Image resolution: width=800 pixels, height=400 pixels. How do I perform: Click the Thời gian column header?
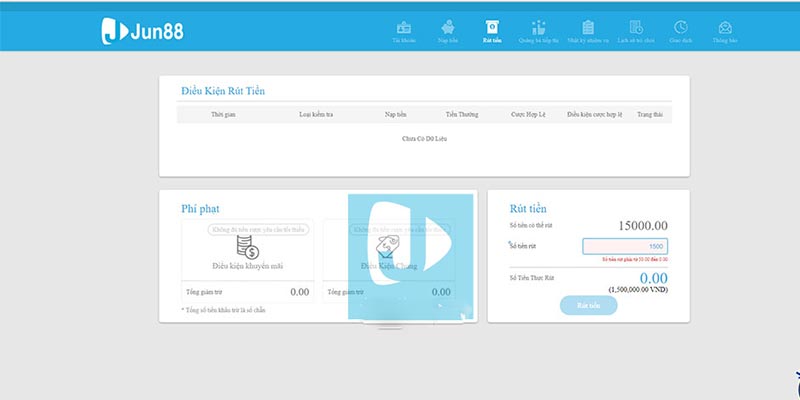coord(223,115)
